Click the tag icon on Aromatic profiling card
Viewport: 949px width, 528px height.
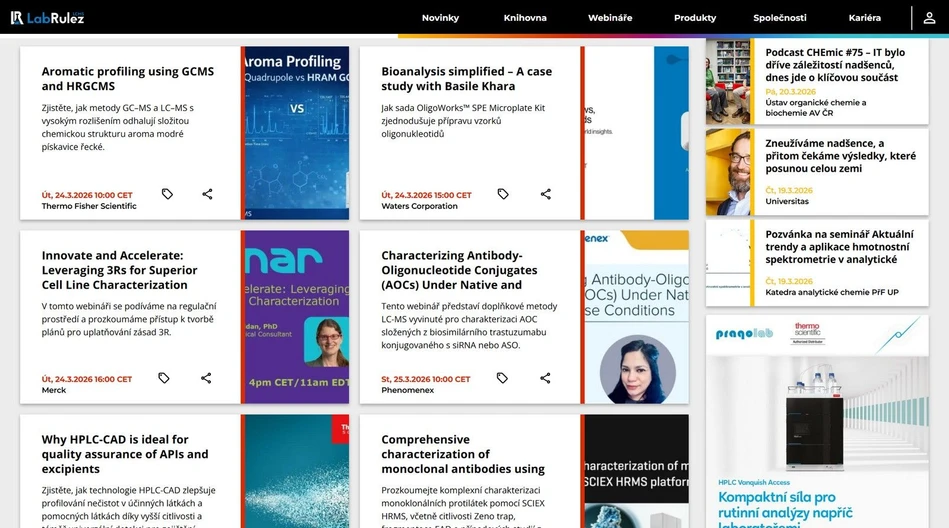click(x=167, y=194)
